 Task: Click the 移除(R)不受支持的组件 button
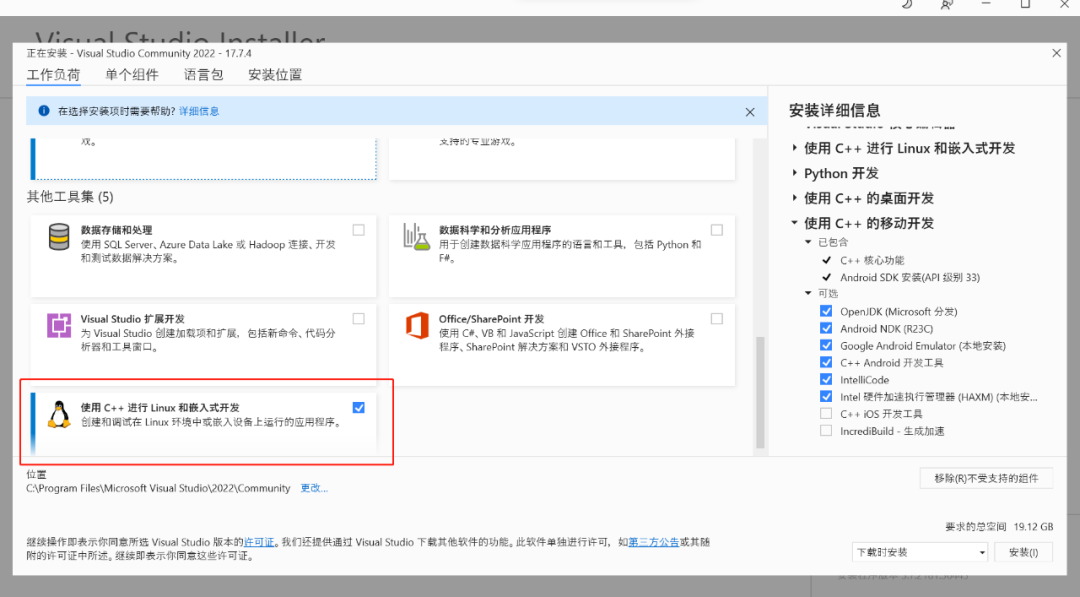click(986, 478)
